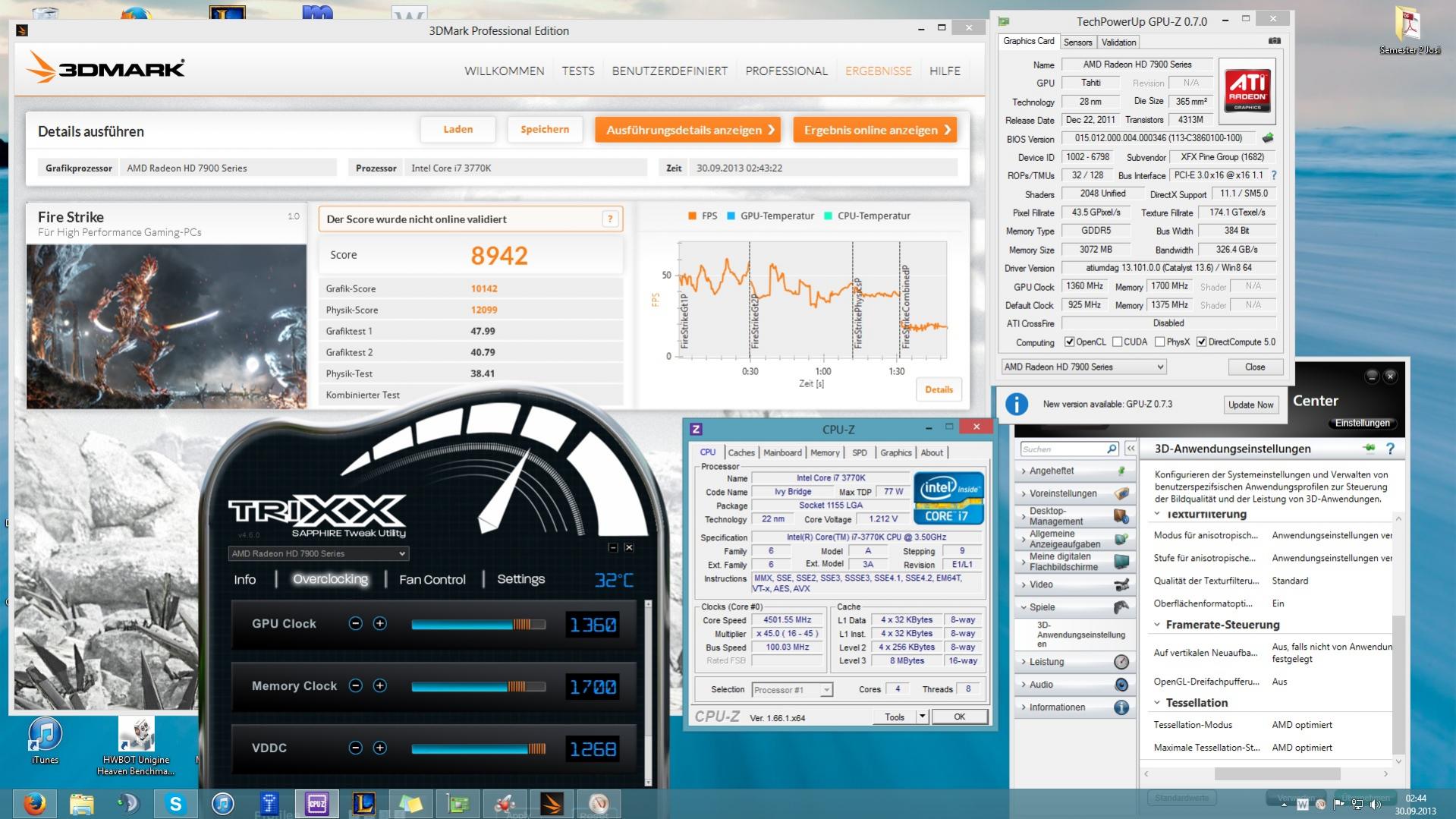Switch to BENUTZERDEFINIERT tab in 3DMark
The image size is (1456, 819).
(x=670, y=71)
